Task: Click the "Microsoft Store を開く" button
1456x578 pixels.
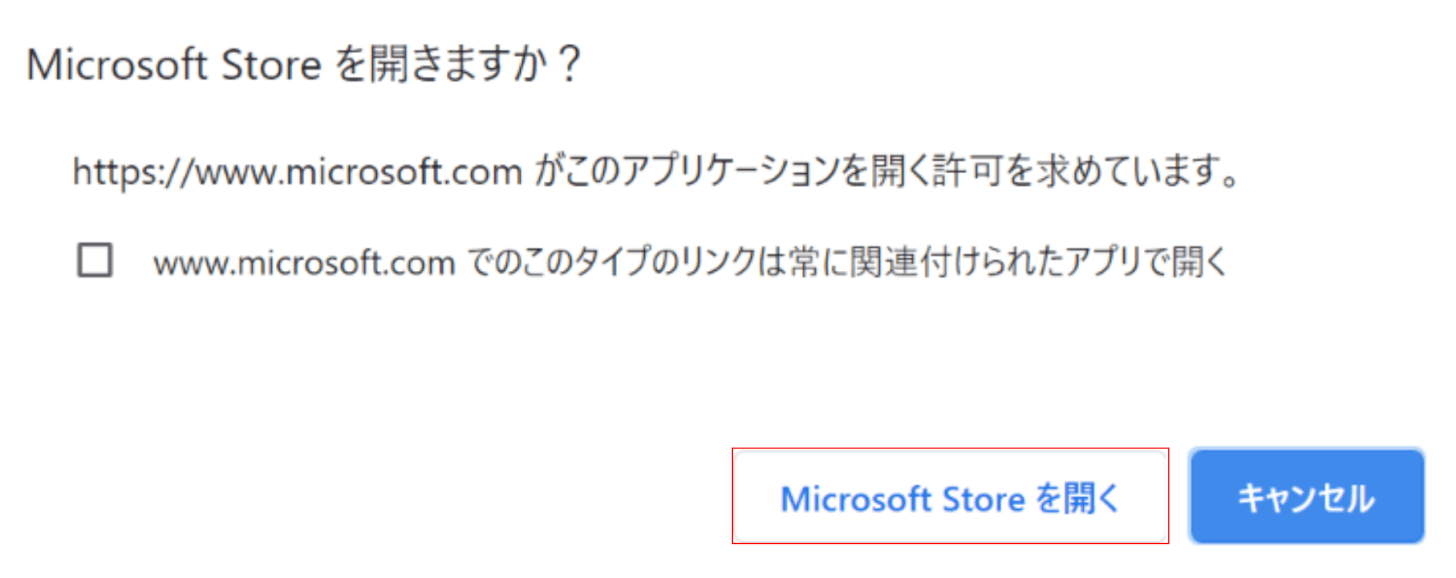Action: [950, 497]
